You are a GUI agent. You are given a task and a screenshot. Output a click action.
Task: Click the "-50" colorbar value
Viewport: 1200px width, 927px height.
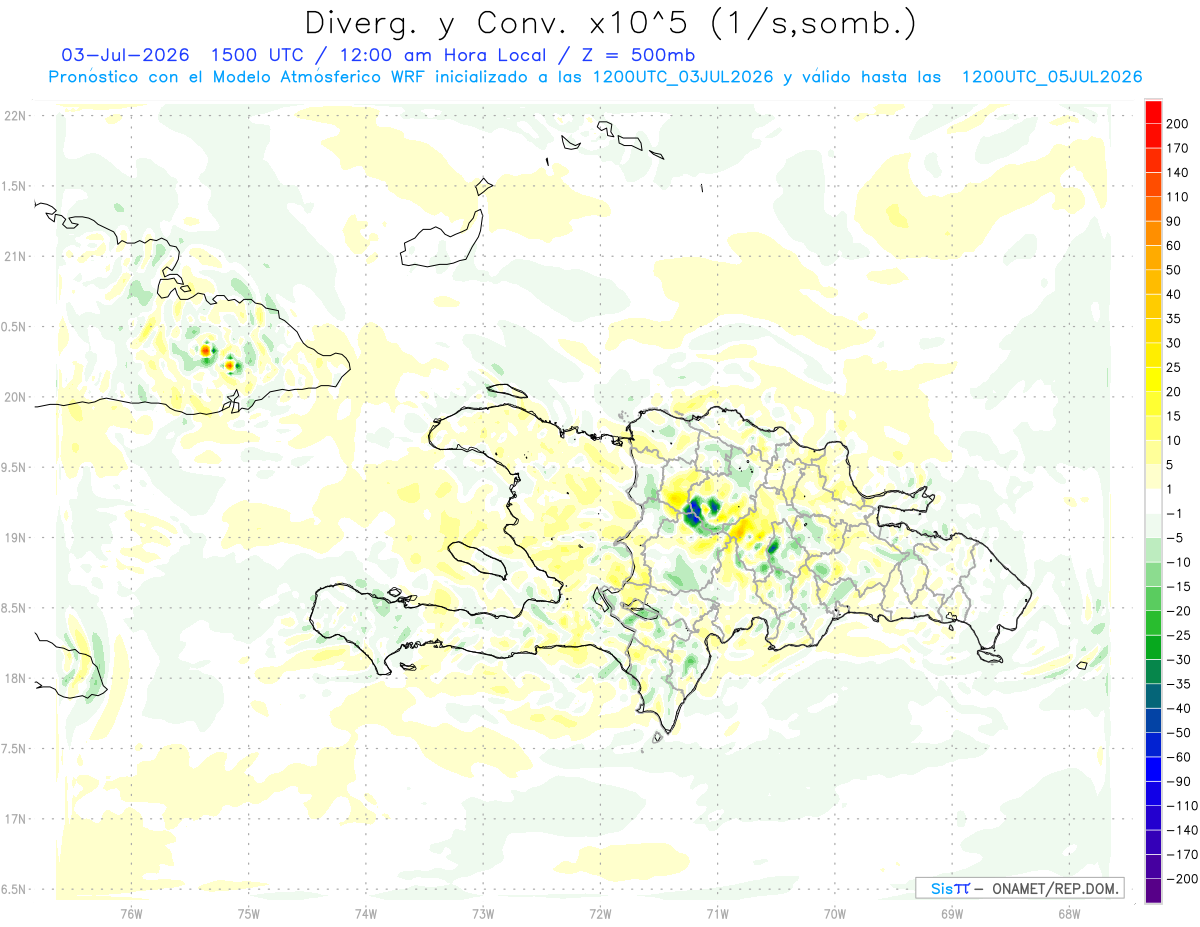[1177, 732]
